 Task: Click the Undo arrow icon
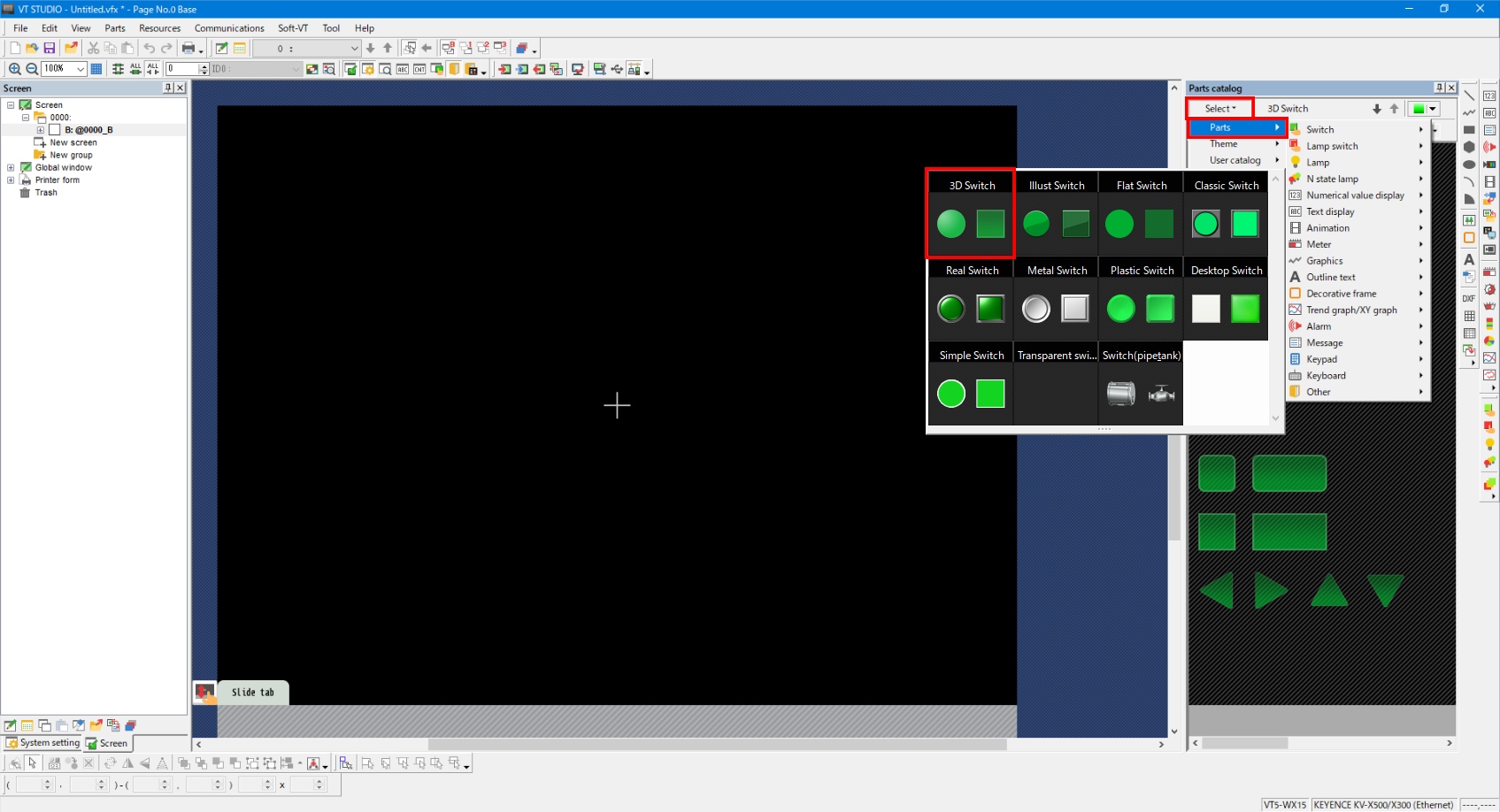pyautogui.click(x=149, y=48)
